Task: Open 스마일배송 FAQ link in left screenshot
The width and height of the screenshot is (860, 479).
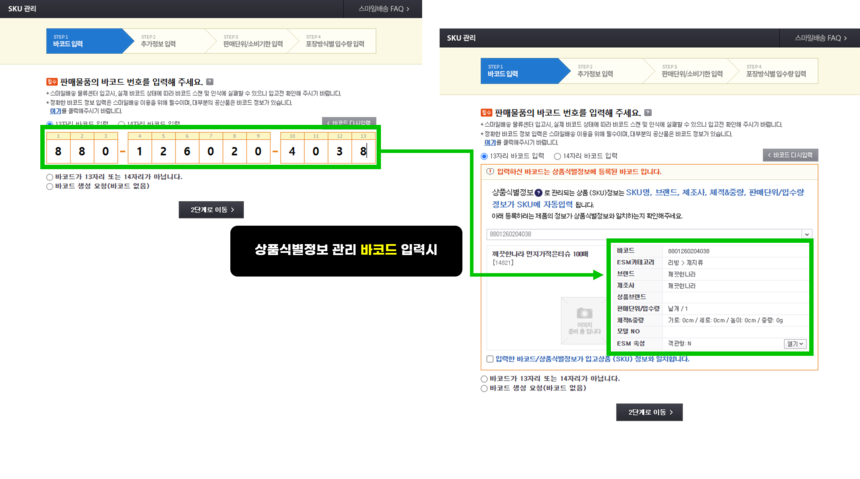Action: [x=383, y=9]
